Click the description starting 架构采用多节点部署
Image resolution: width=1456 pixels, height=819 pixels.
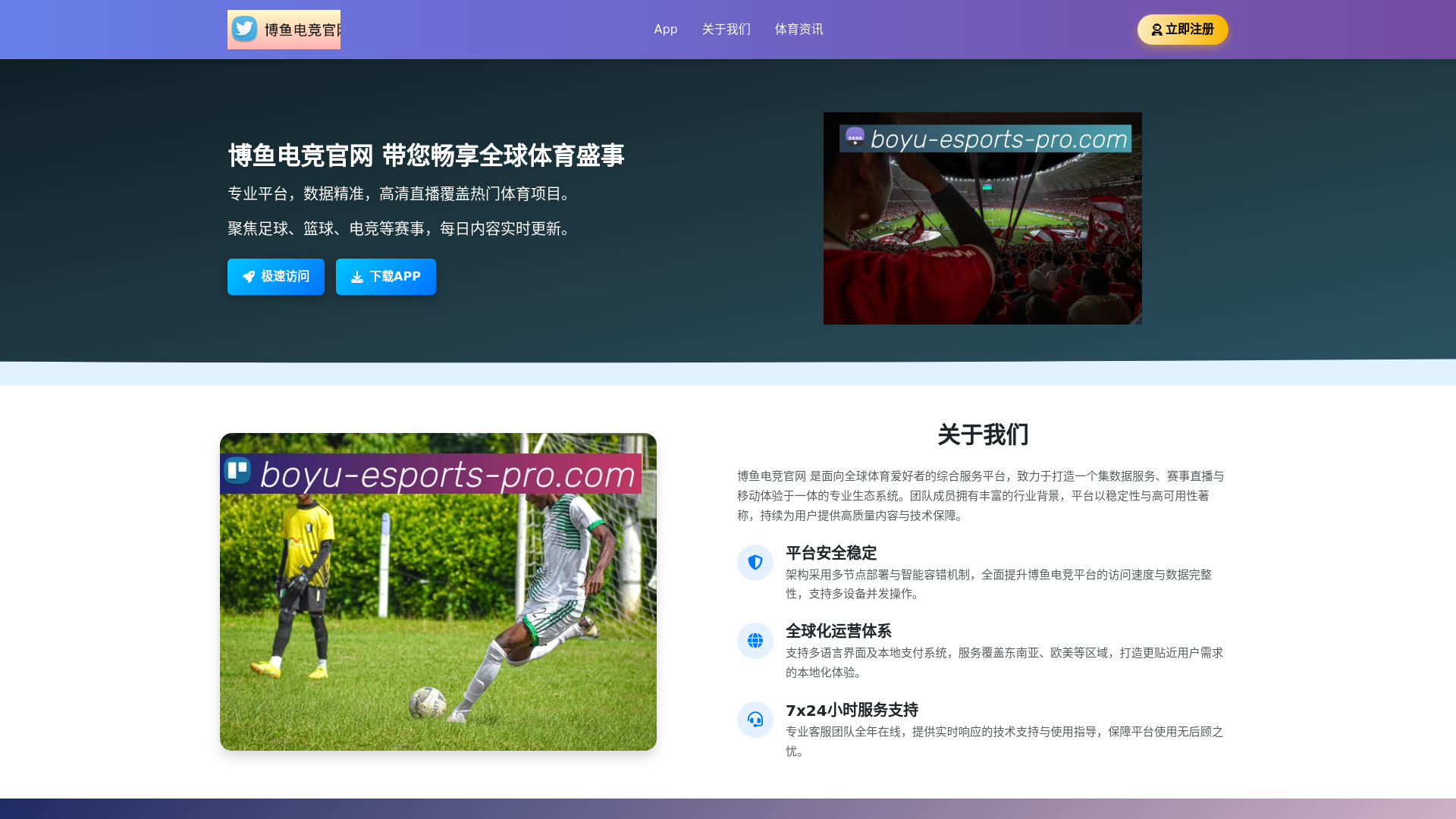[x=999, y=584]
